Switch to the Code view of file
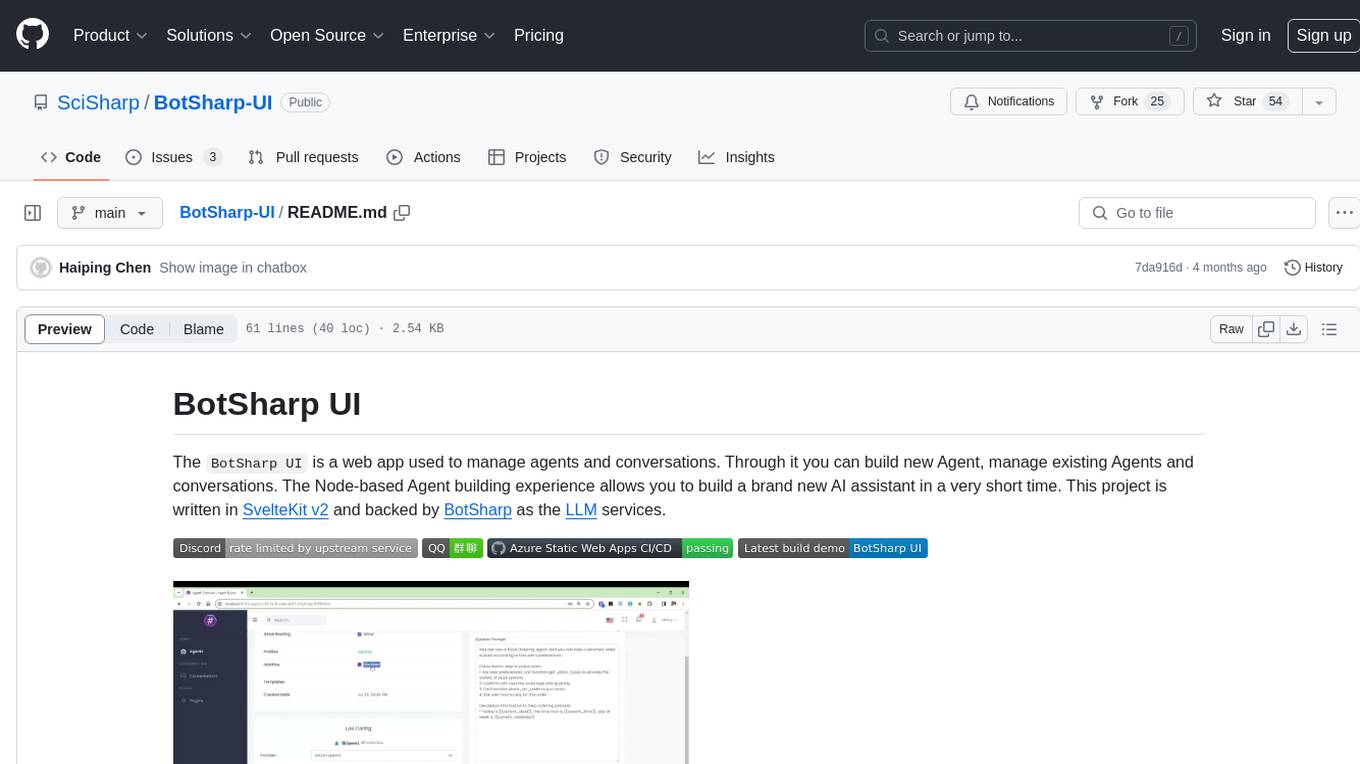Screen dimensions: 1360x764 pyautogui.click(x=137, y=329)
